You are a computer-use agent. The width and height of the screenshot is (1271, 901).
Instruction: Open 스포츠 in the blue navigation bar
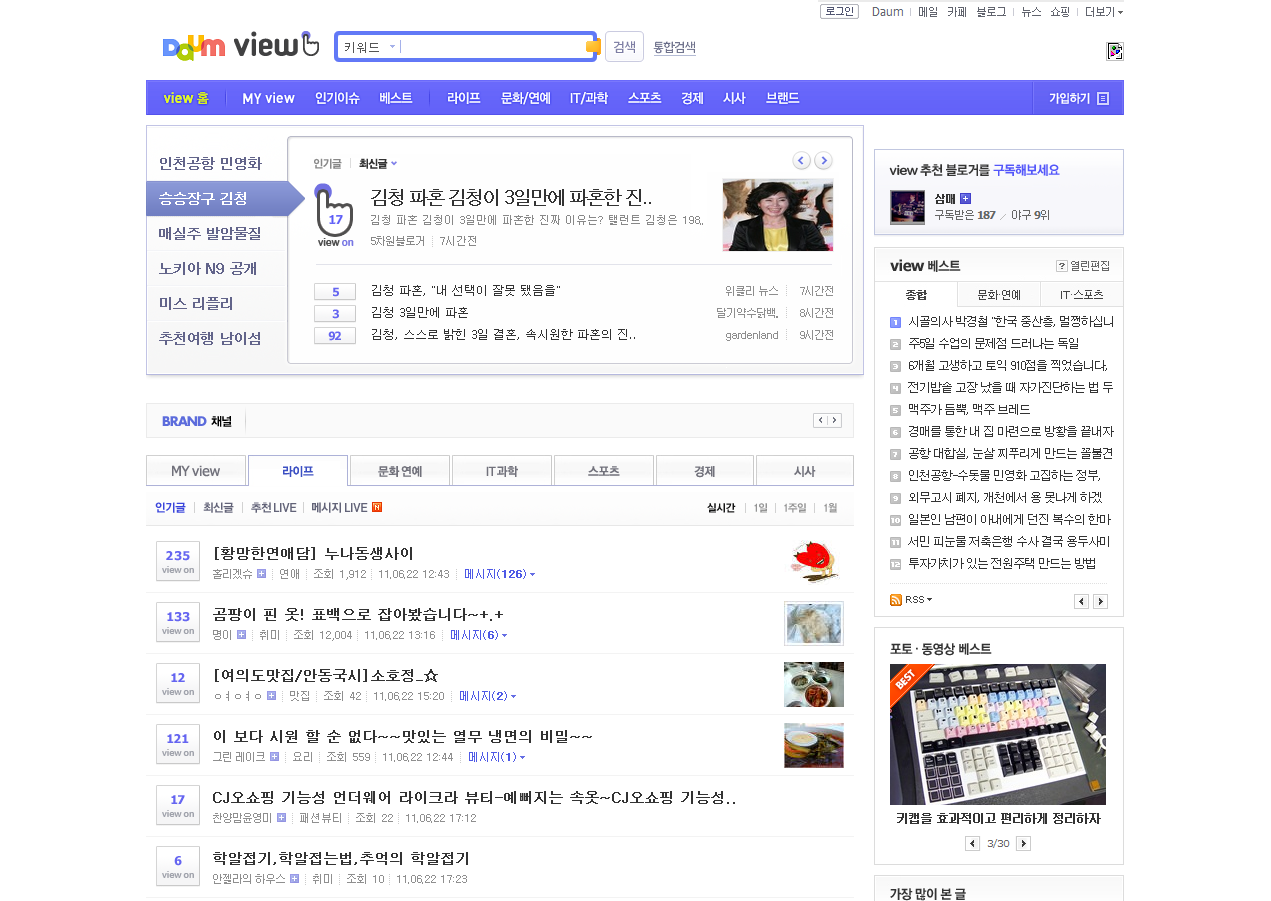(x=644, y=98)
